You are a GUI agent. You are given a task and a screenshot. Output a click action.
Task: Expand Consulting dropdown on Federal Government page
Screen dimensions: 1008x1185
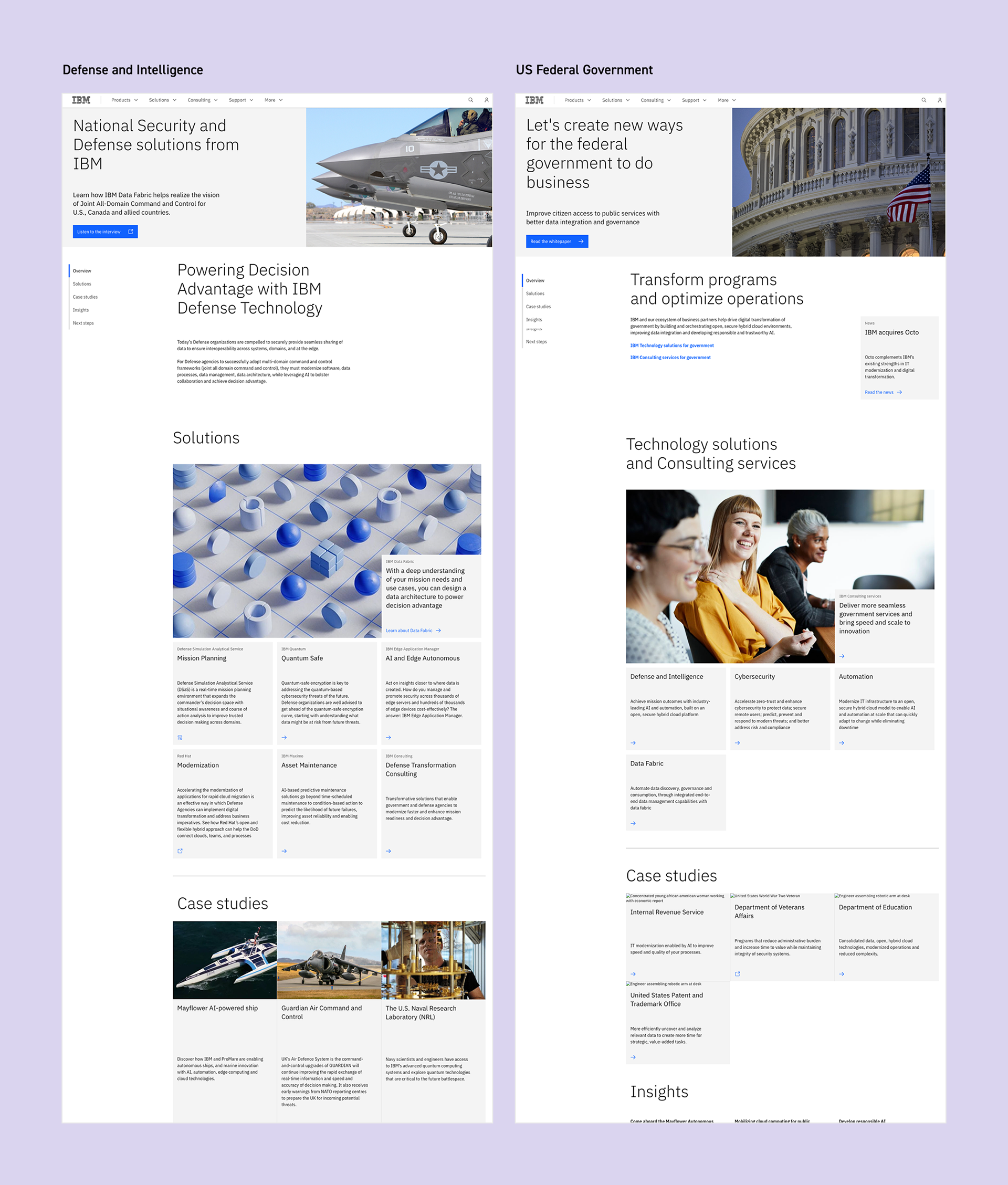coord(655,100)
